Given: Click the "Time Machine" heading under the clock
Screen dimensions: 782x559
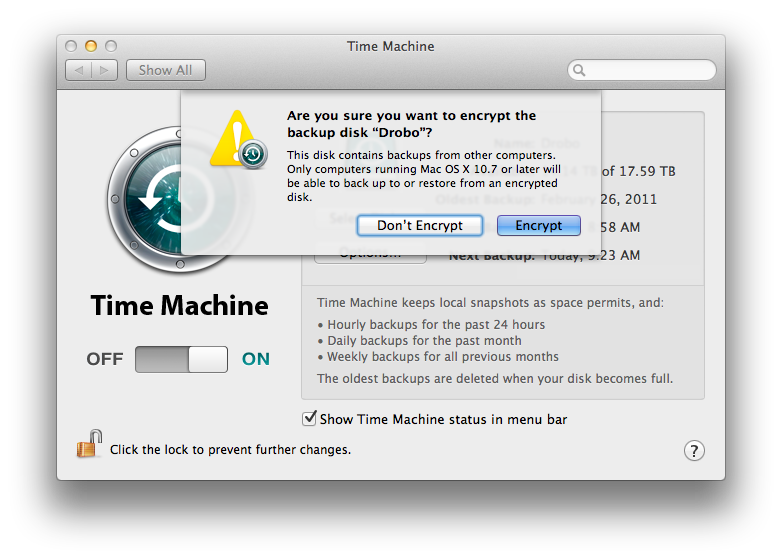Looking at the screenshot, I should click(x=180, y=305).
